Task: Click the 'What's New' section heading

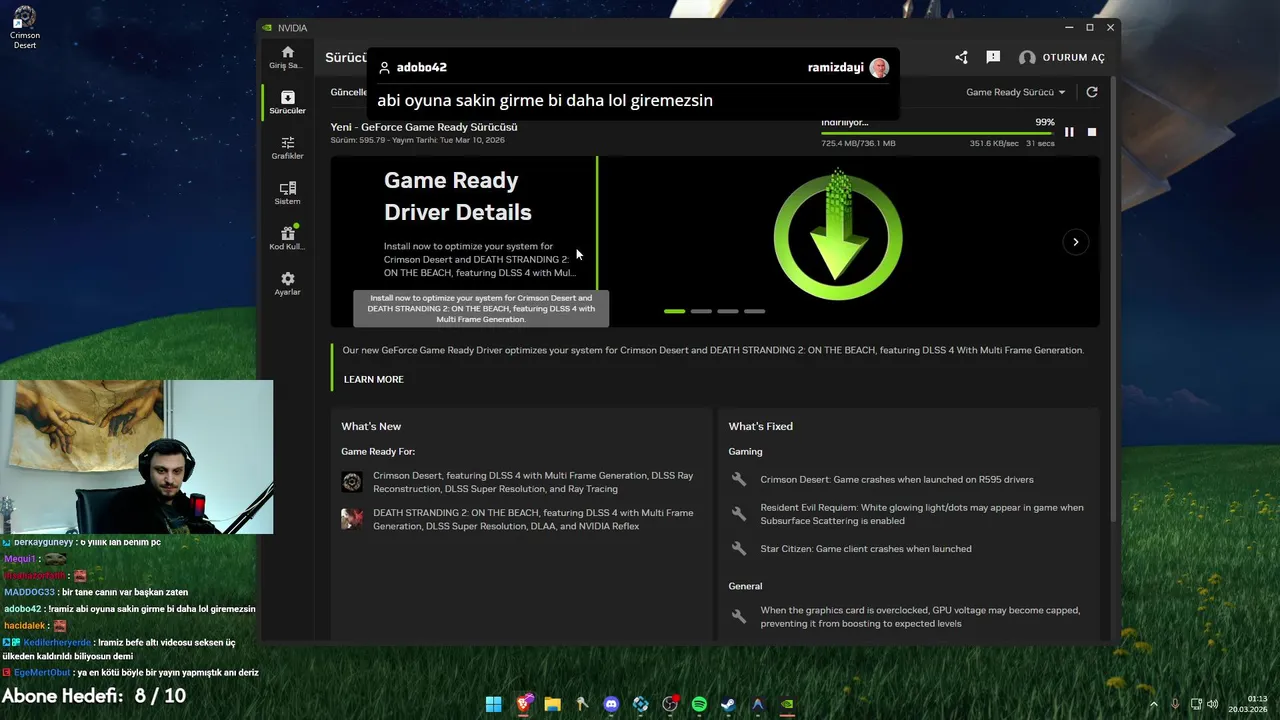Action: (x=371, y=426)
